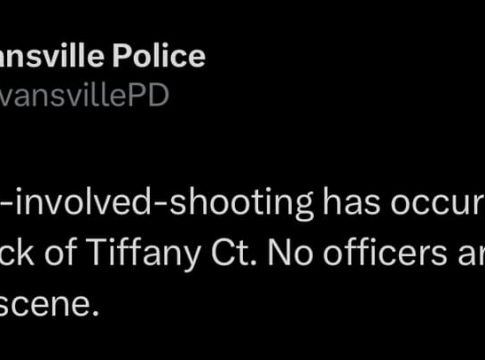Click the "ansville" part of the display name
This screenshot has width=485, height=360.
coord(52,56)
